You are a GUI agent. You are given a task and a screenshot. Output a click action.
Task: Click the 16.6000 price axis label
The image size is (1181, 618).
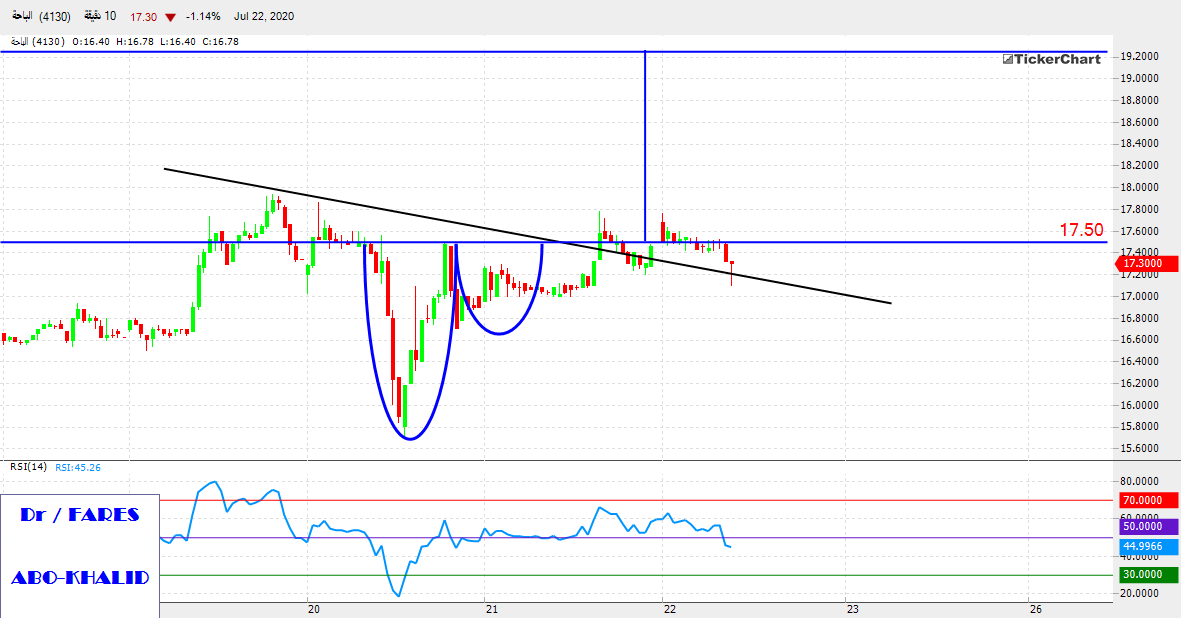pyautogui.click(x=1139, y=339)
